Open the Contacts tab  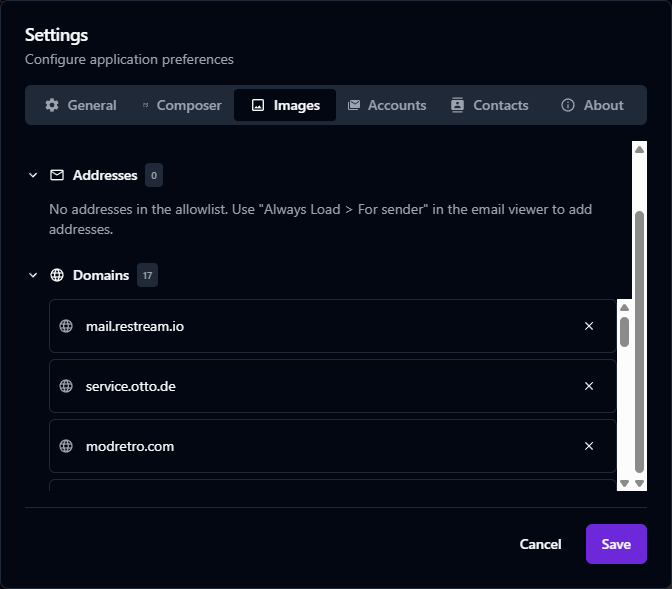point(490,105)
